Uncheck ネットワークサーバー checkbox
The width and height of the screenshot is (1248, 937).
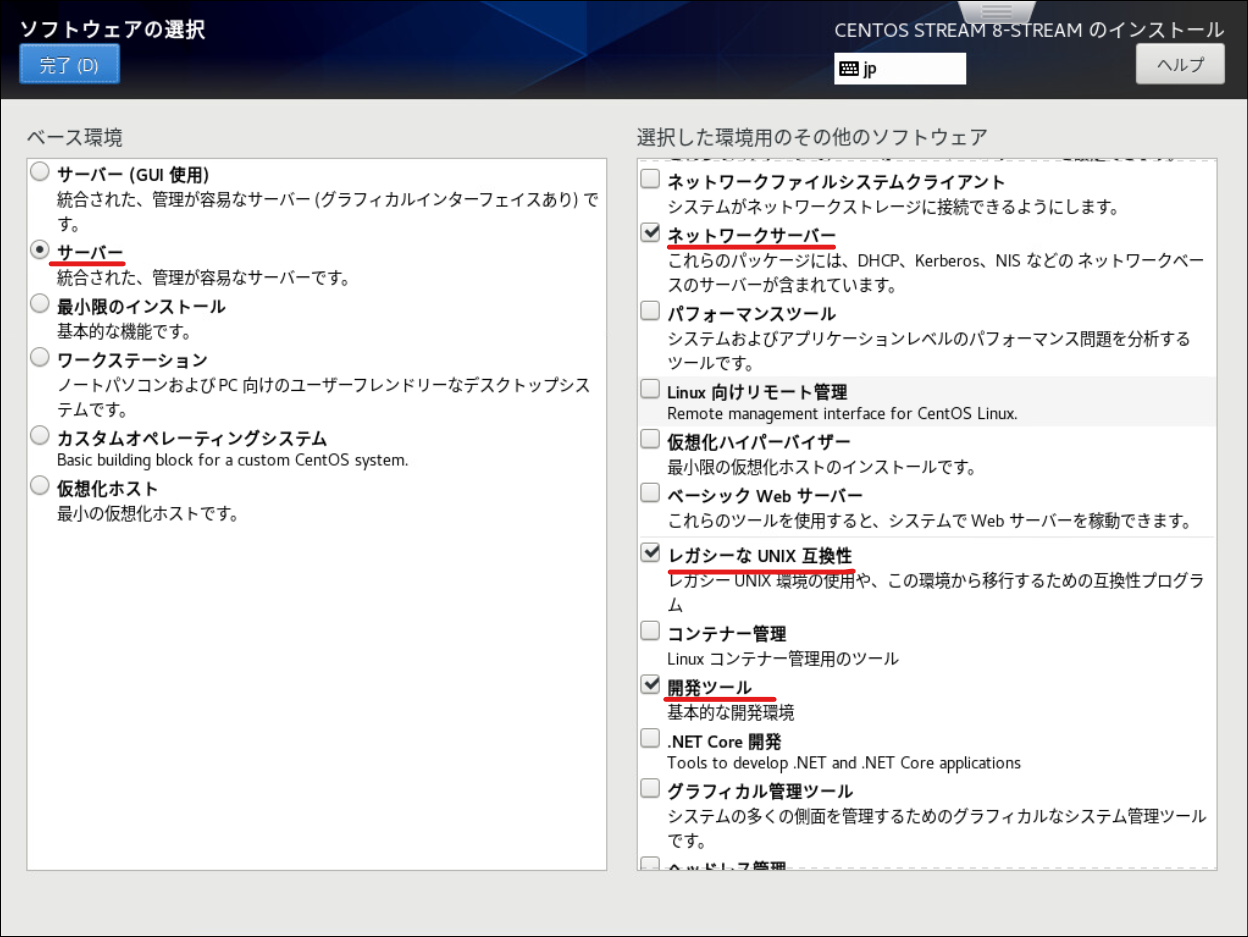tap(650, 233)
